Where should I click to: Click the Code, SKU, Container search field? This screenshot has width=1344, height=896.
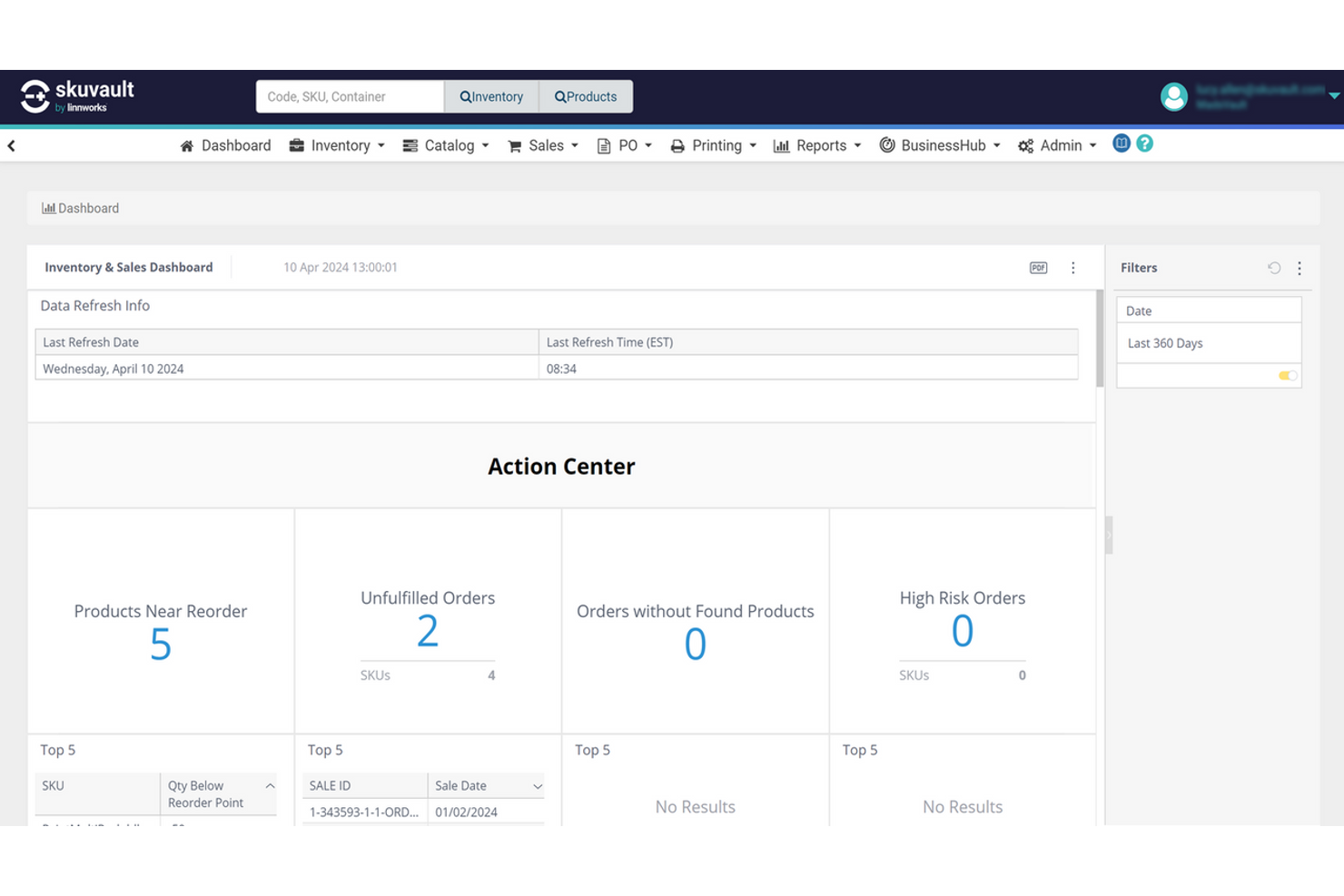pyautogui.click(x=350, y=96)
